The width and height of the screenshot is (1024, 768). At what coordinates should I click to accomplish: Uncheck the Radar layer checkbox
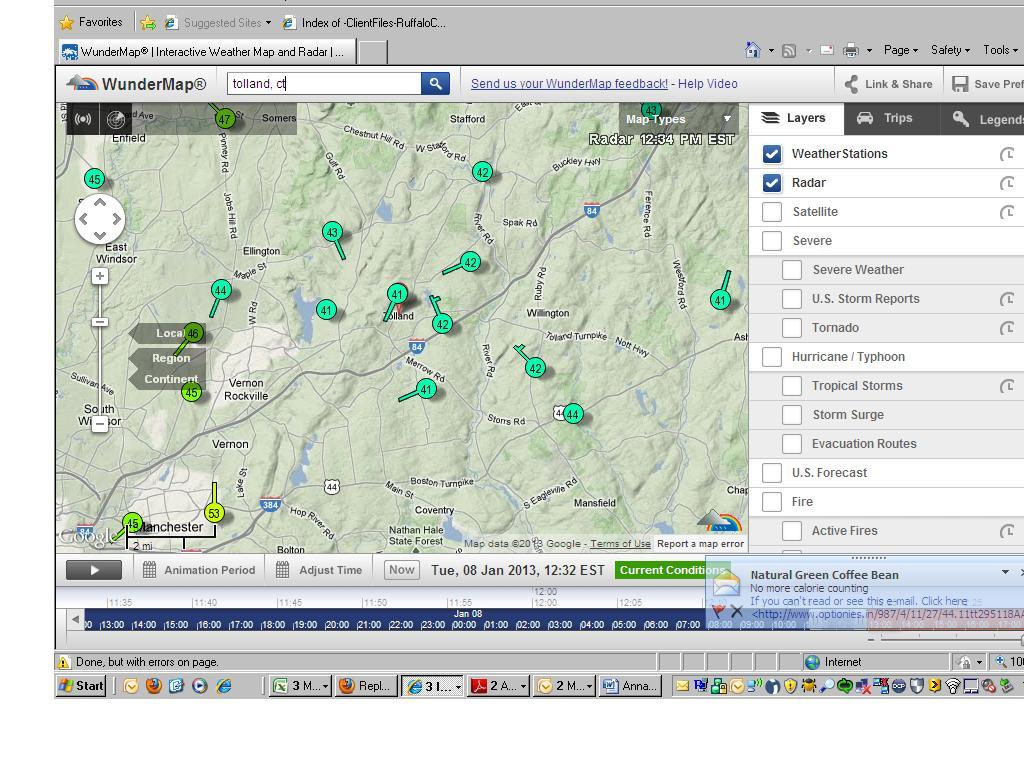point(771,183)
